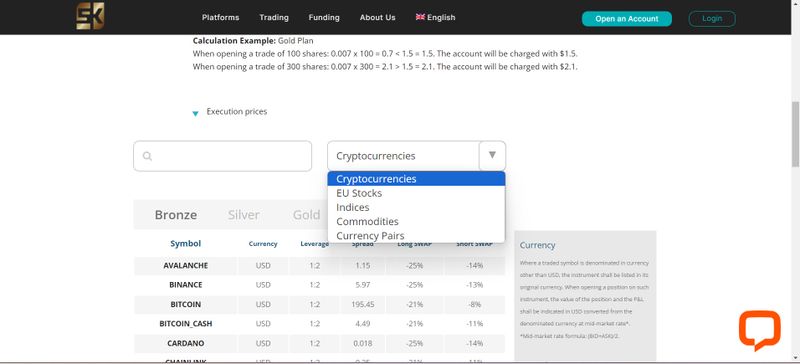Click the search magnifier icon
The image size is (800, 364).
point(147,156)
